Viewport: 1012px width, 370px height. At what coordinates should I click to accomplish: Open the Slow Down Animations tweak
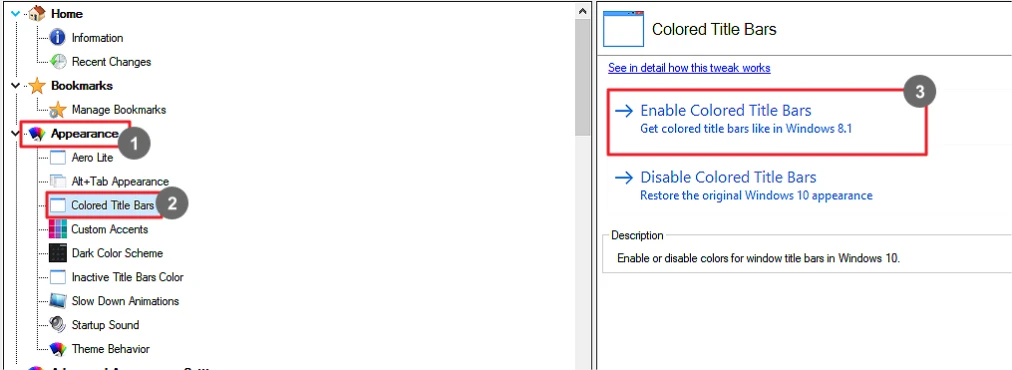[125, 301]
